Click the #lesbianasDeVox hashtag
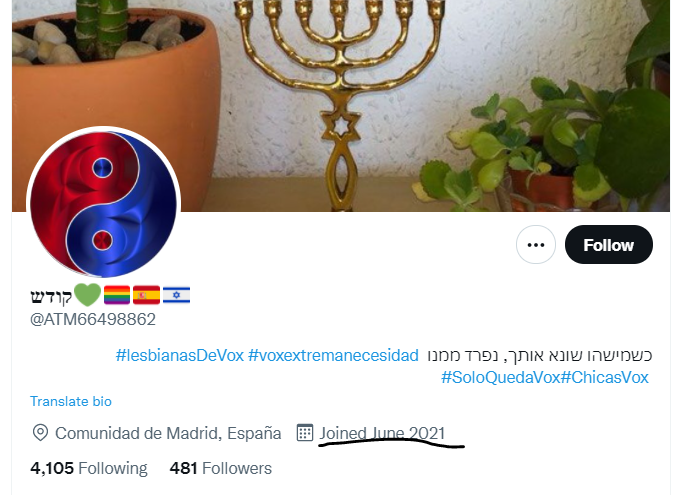The height and width of the screenshot is (495, 676). click(x=180, y=356)
